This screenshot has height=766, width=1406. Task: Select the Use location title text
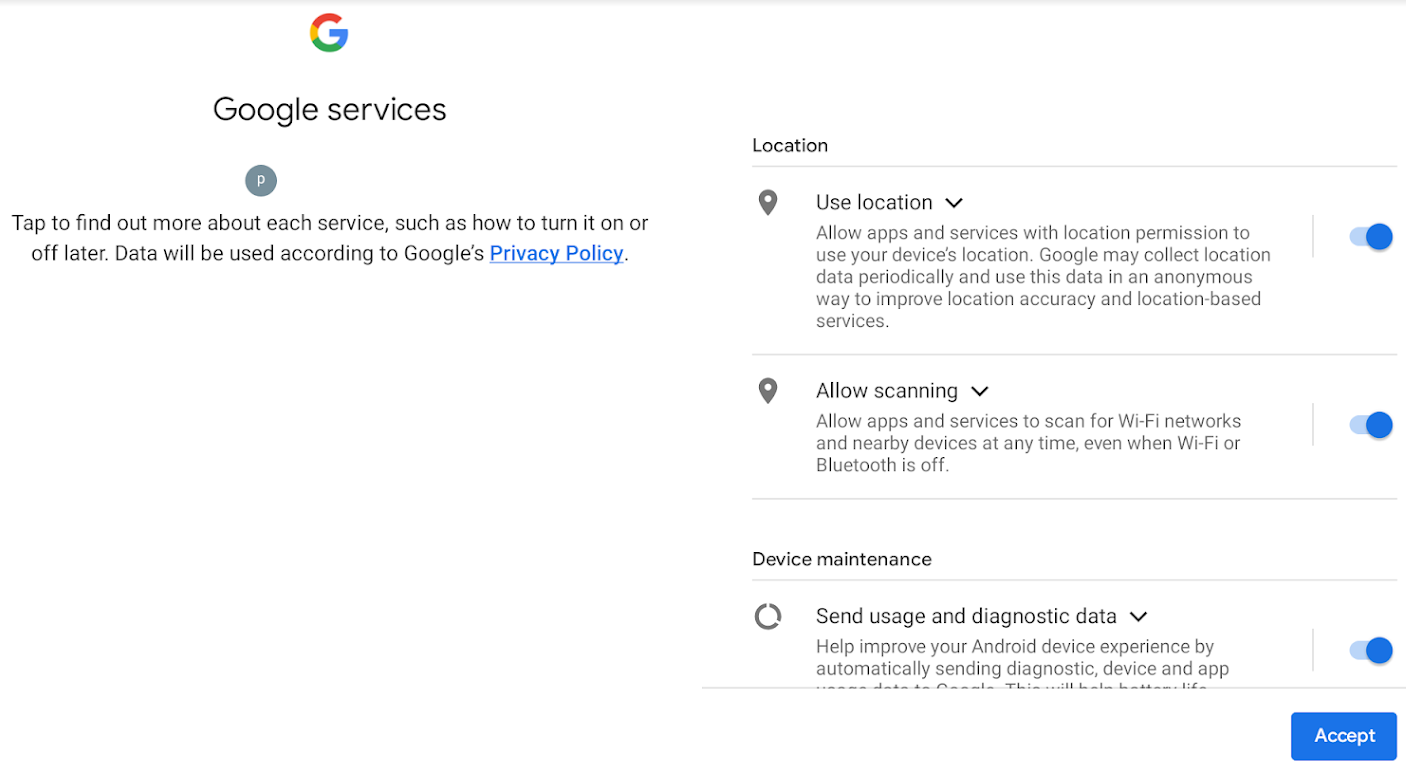[874, 203]
